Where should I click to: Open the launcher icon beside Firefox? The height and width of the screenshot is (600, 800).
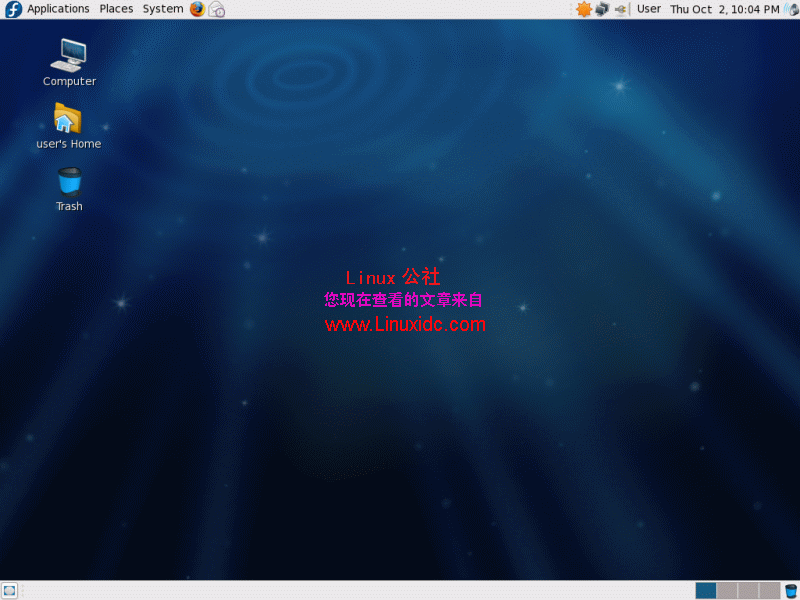[x=214, y=9]
